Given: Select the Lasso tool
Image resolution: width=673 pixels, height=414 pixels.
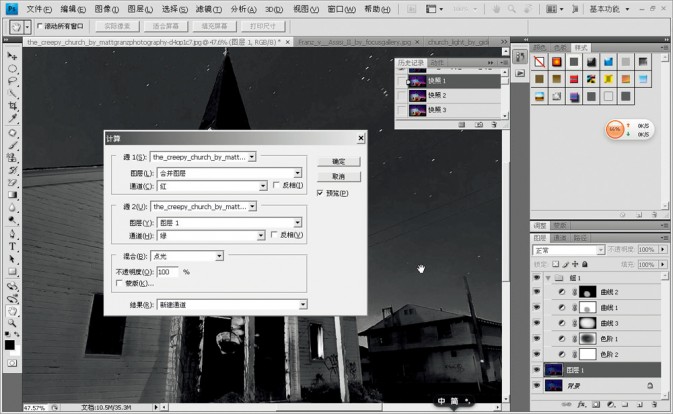Looking at the screenshot, I should coord(12,81).
